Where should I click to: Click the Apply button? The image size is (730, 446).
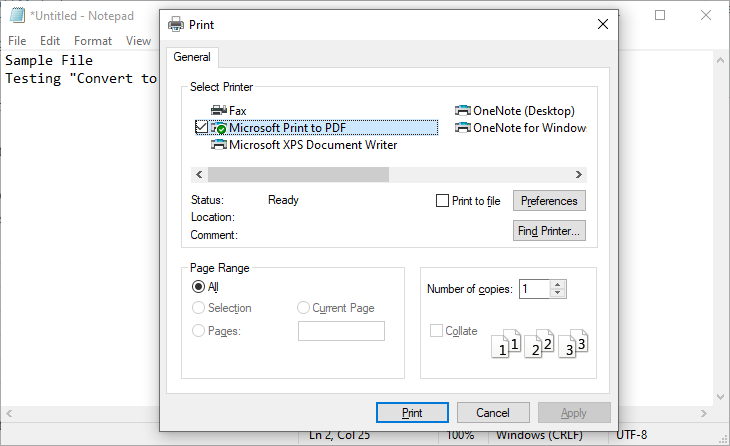[x=574, y=412]
